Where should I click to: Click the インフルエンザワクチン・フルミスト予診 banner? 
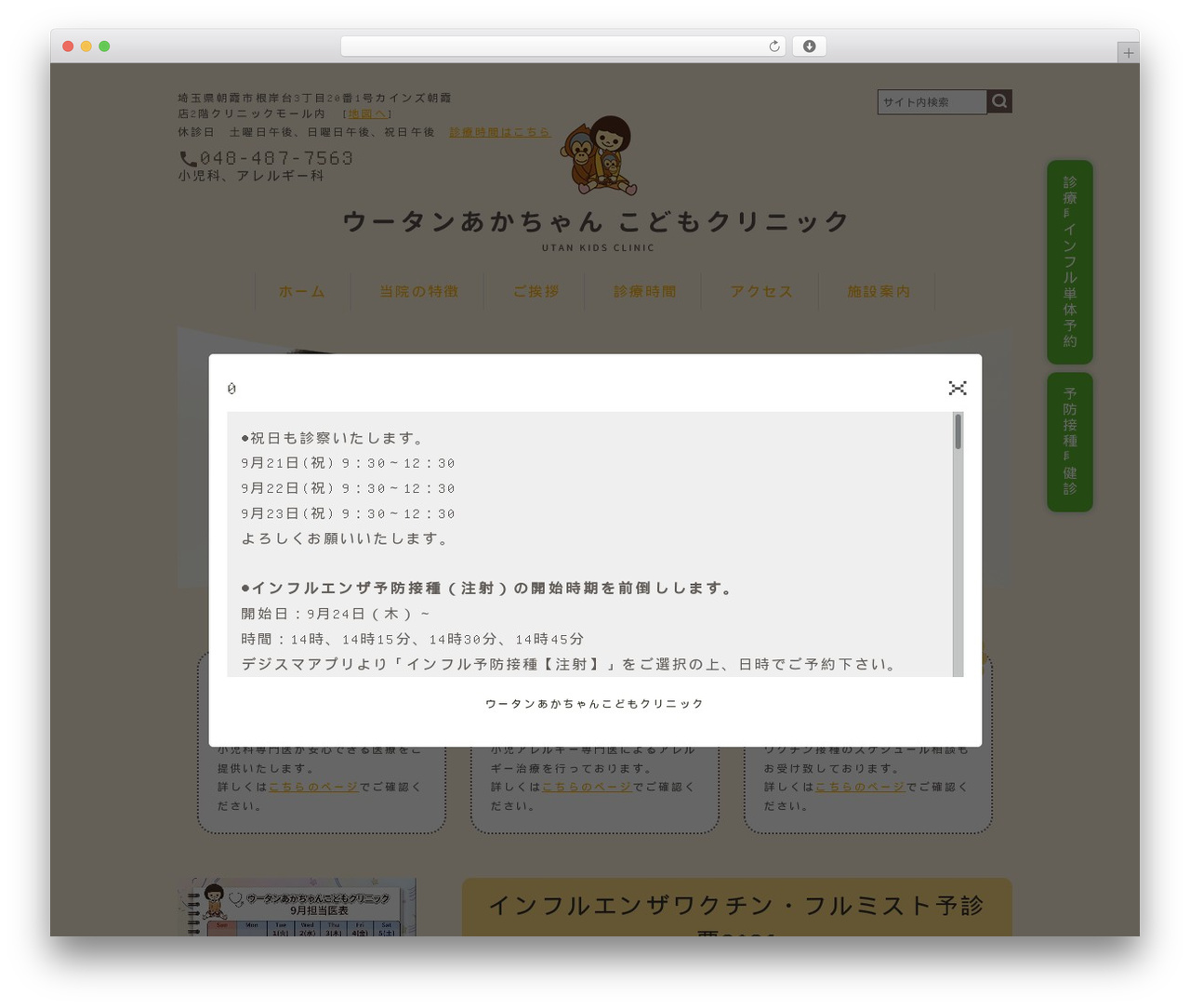click(x=736, y=908)
